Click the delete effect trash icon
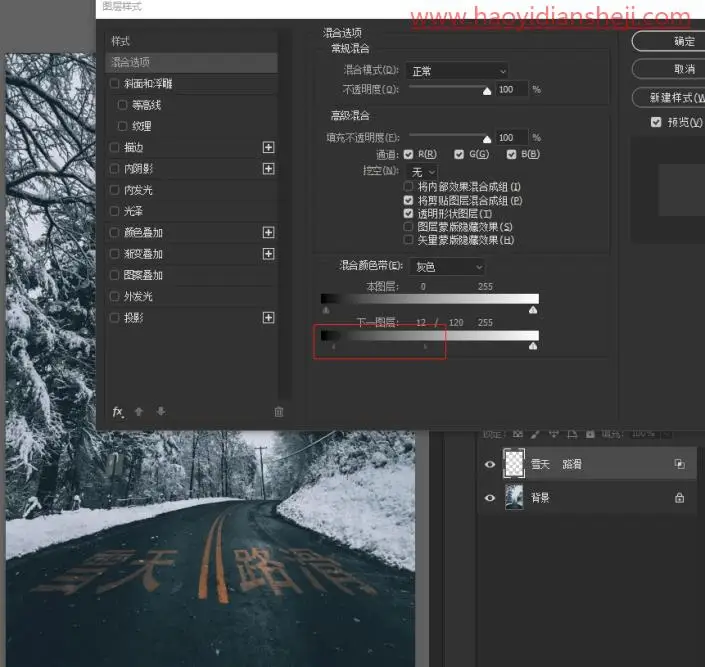The image size is (705, 667). (x=279, y=412)
